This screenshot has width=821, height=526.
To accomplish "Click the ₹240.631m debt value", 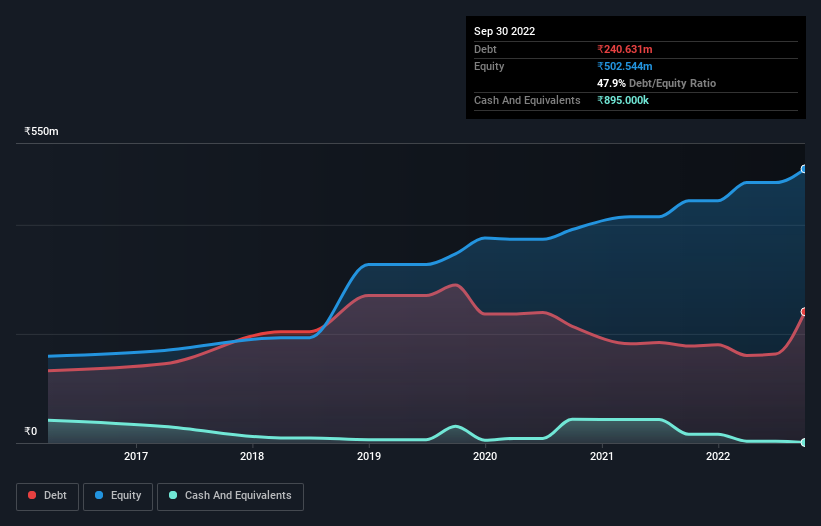I will (625, 49).
